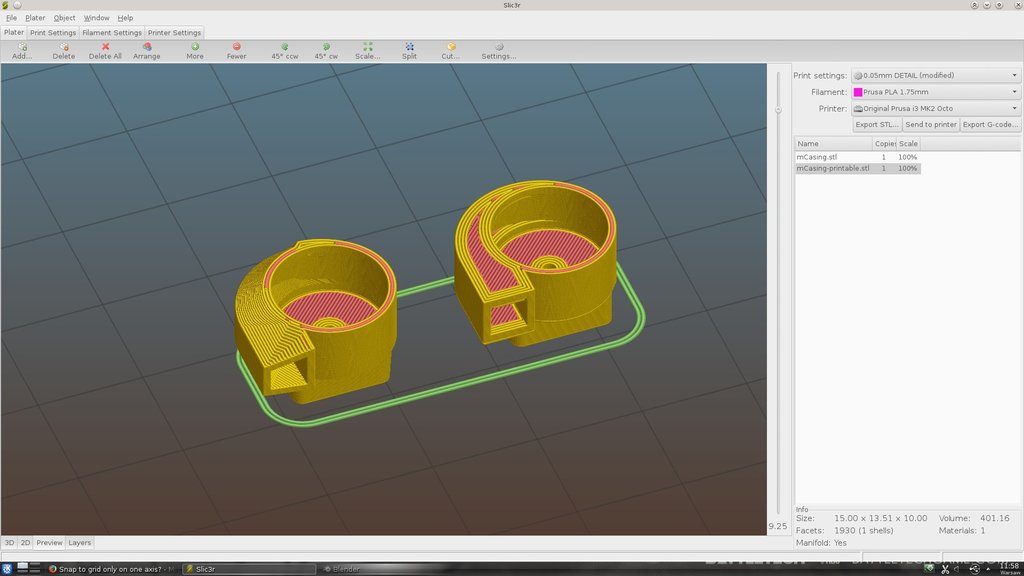Click the magenta filament color swatch
Image resolution: width=1024 pixels, height=576 pixels.
point(858,92)
